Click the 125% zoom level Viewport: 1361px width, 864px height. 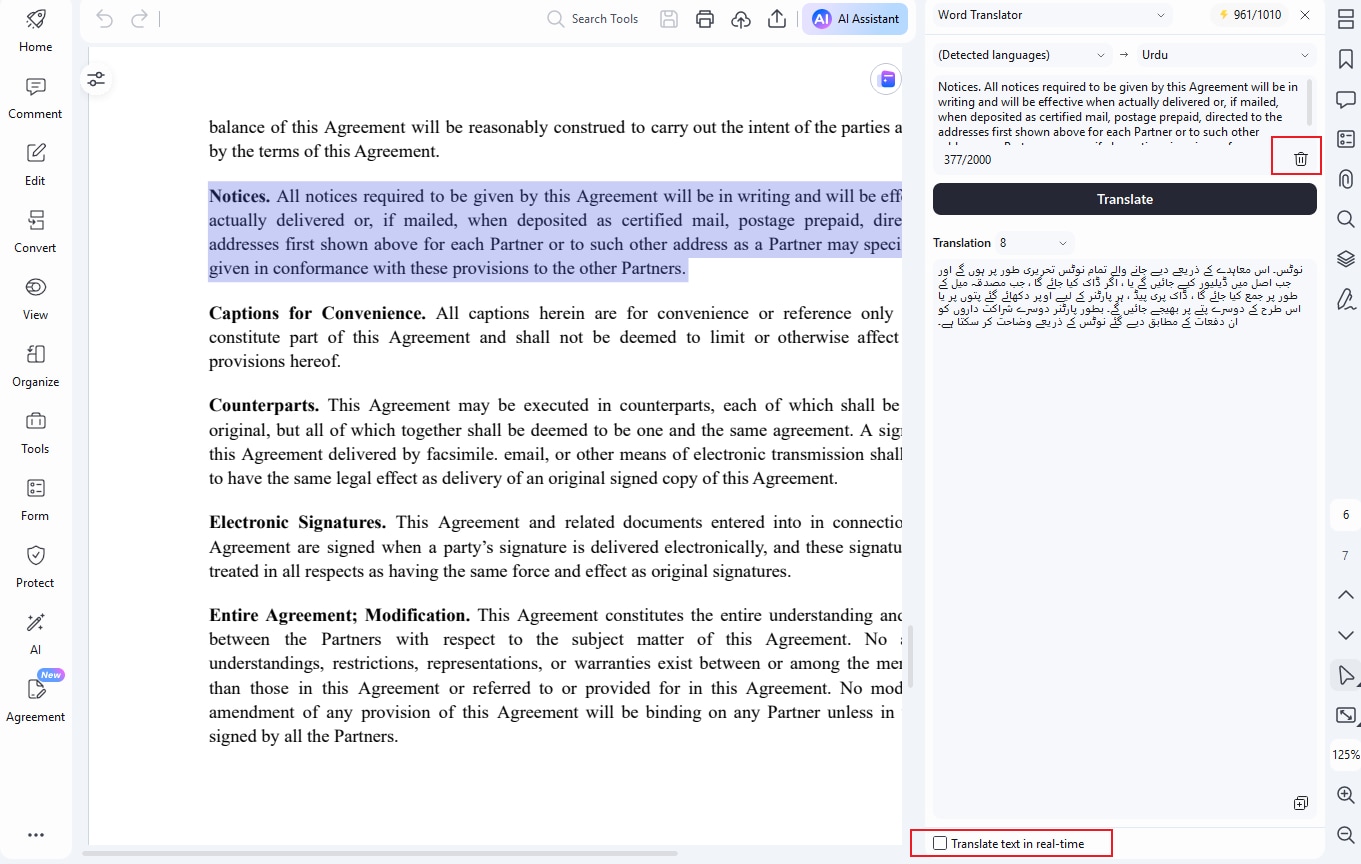pos(1346,755)
